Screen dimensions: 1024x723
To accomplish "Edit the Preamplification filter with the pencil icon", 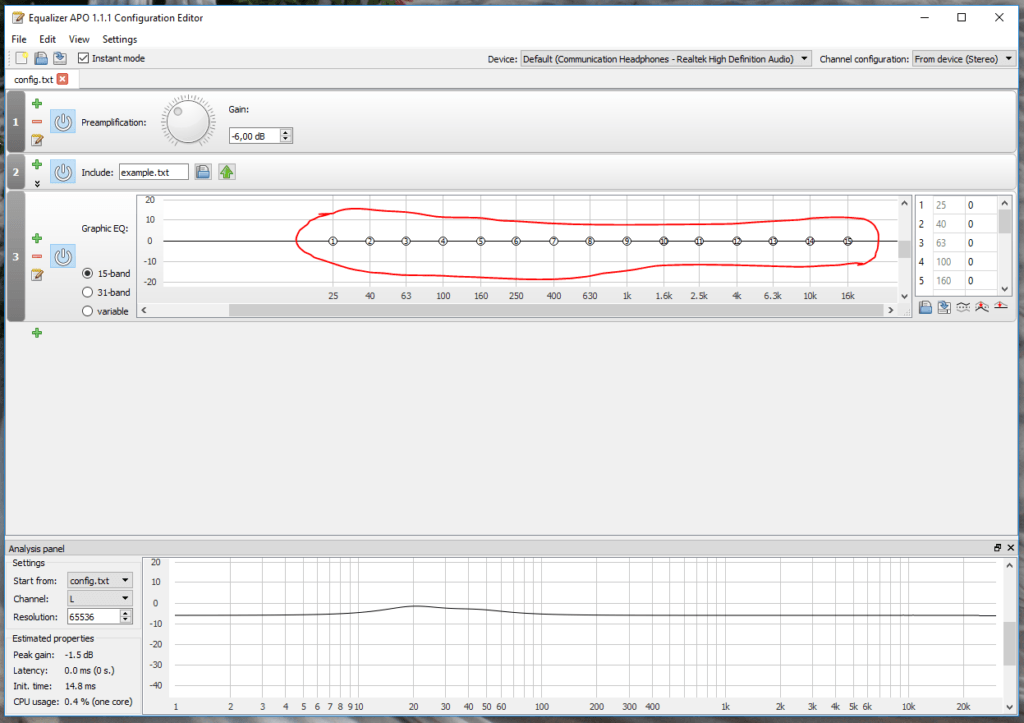I will coord(37,140).
